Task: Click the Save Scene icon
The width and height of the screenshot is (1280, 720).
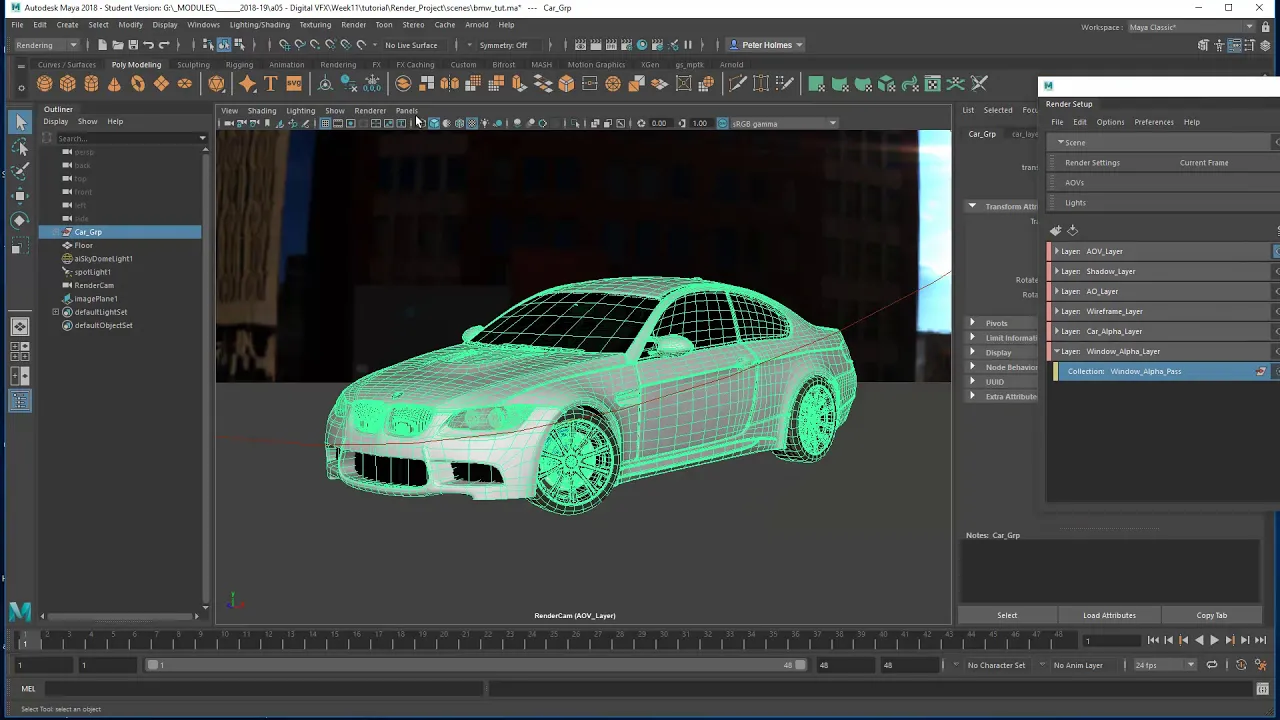Action: pos(132,45)
